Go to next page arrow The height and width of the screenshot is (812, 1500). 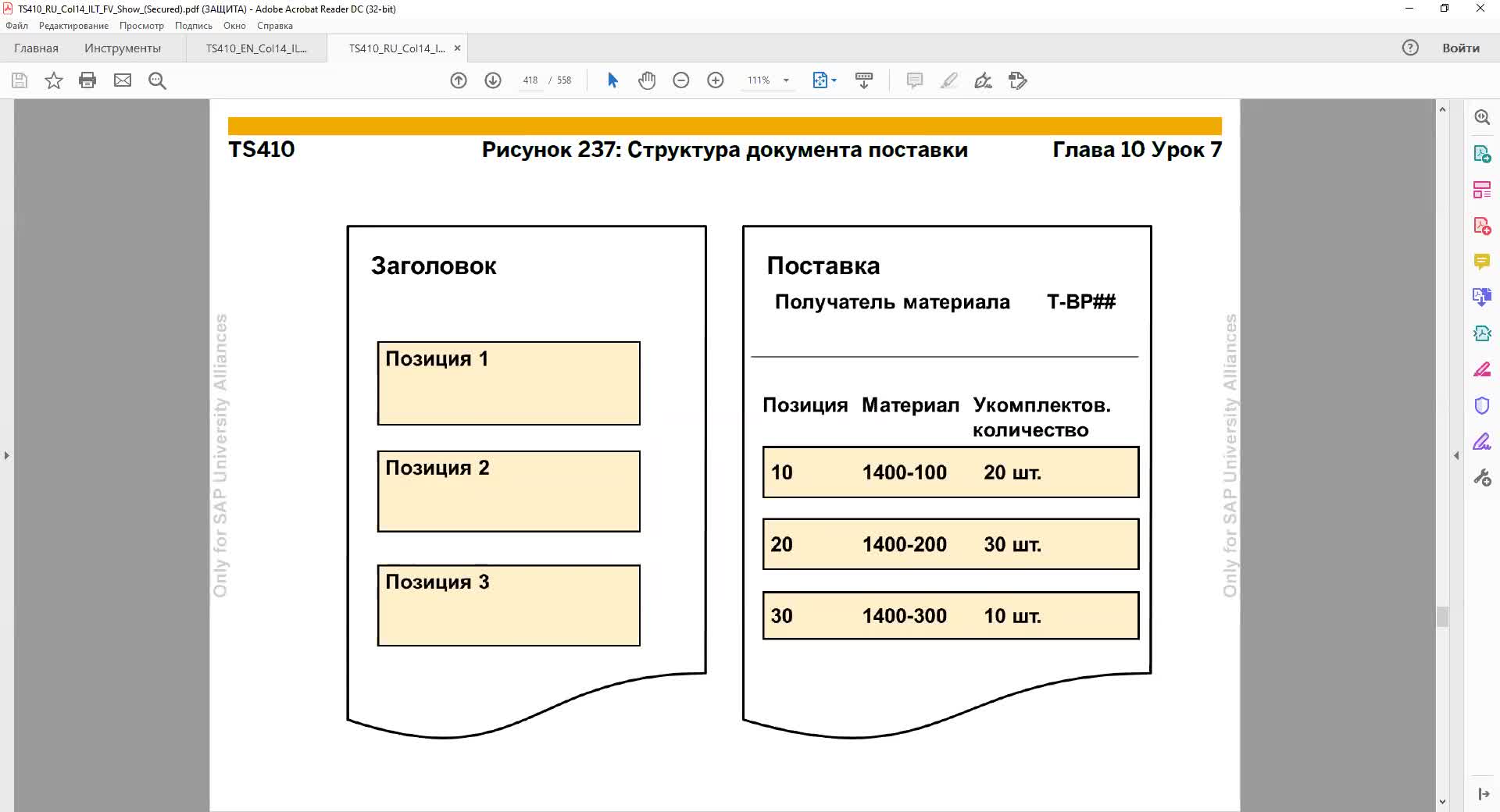coord(493,80)
